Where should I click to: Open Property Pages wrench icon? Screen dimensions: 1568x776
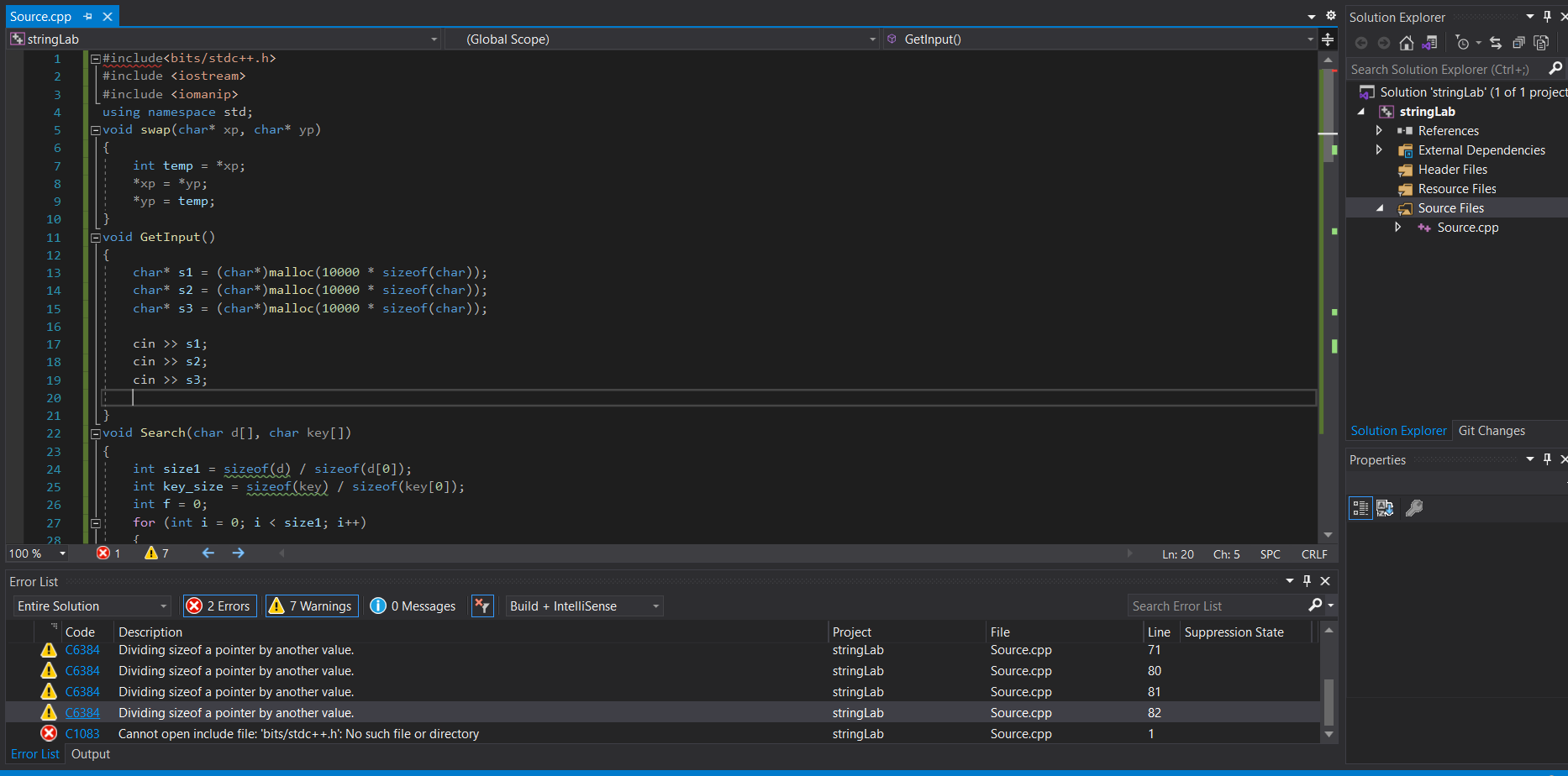1414,508
